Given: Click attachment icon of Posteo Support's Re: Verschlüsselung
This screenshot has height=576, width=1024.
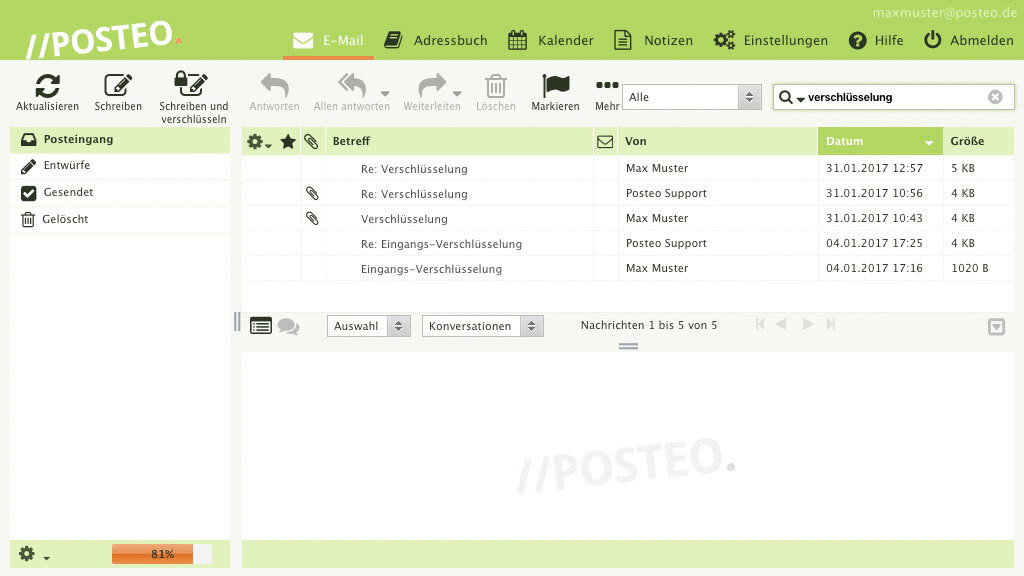Looking at the screenshot, I should coord(312,193).
